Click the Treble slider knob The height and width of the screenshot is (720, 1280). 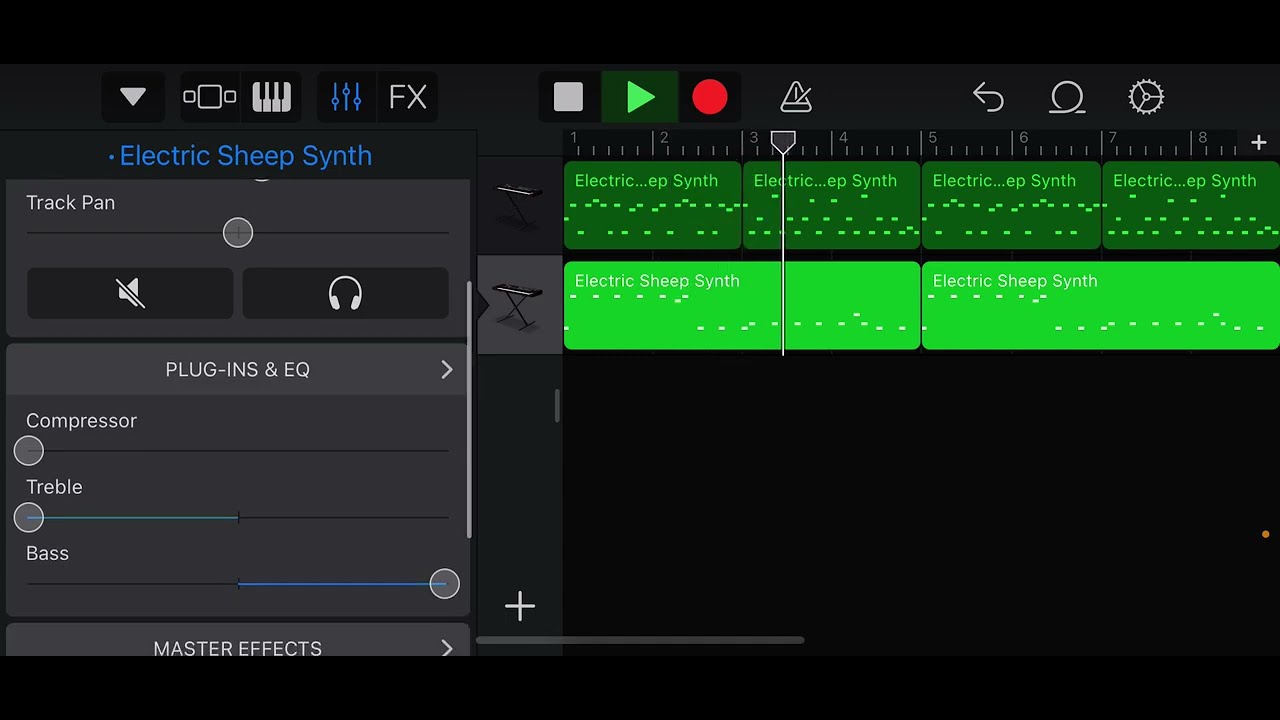29,517
